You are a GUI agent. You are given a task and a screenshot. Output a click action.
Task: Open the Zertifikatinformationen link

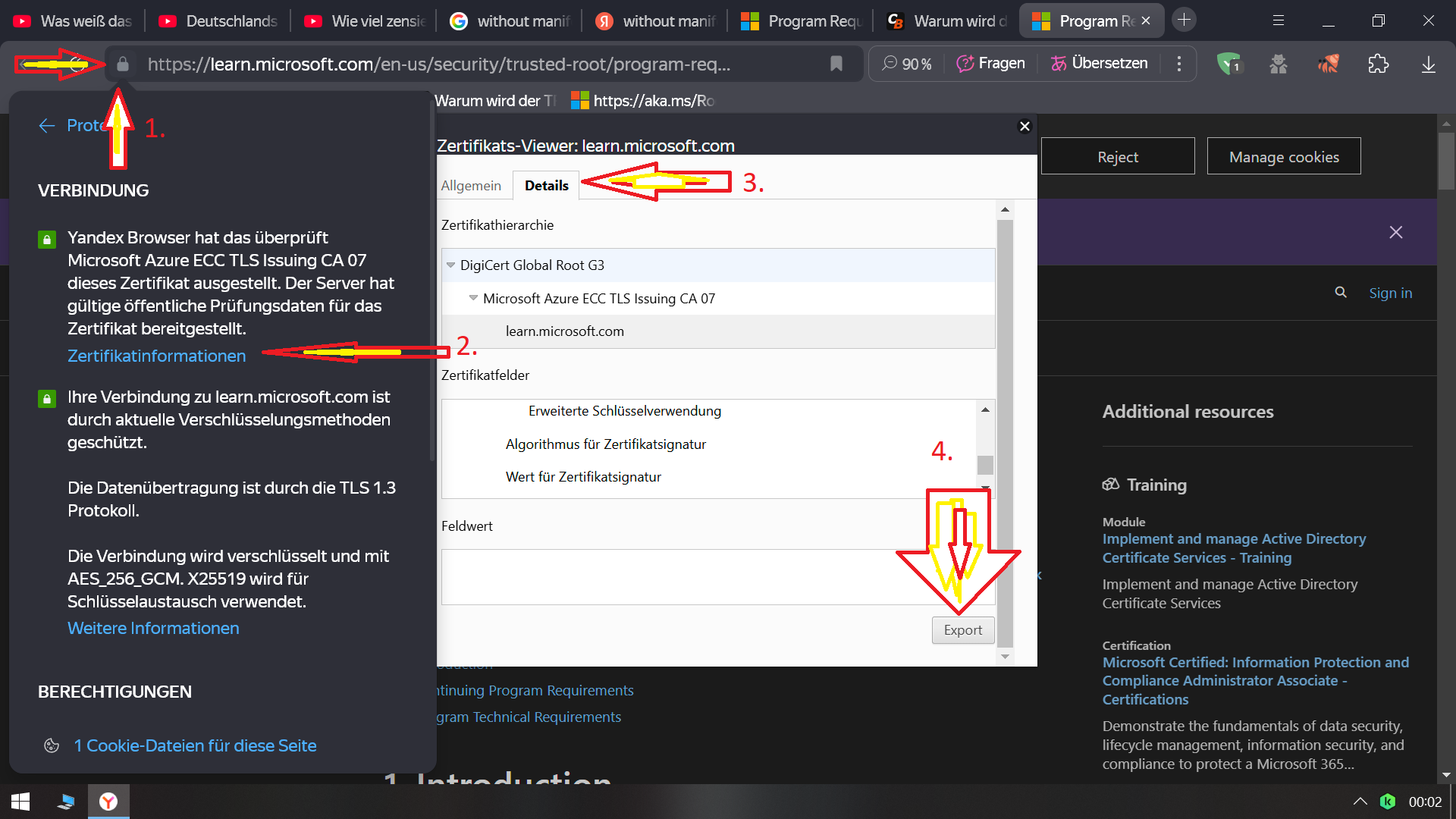156,356
